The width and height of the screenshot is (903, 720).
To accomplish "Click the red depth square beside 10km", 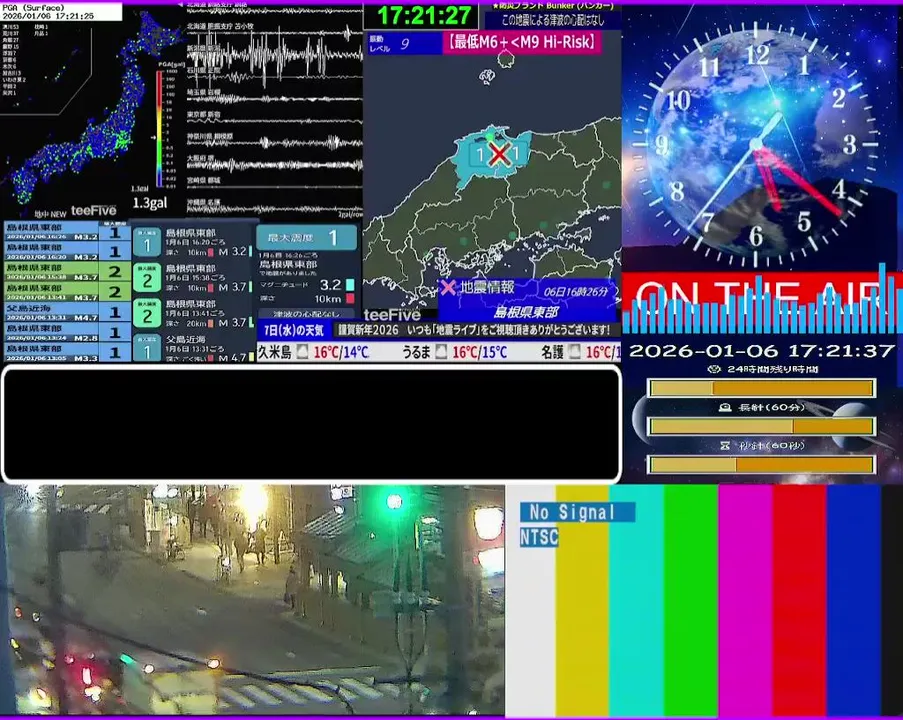I will [350, 298].
